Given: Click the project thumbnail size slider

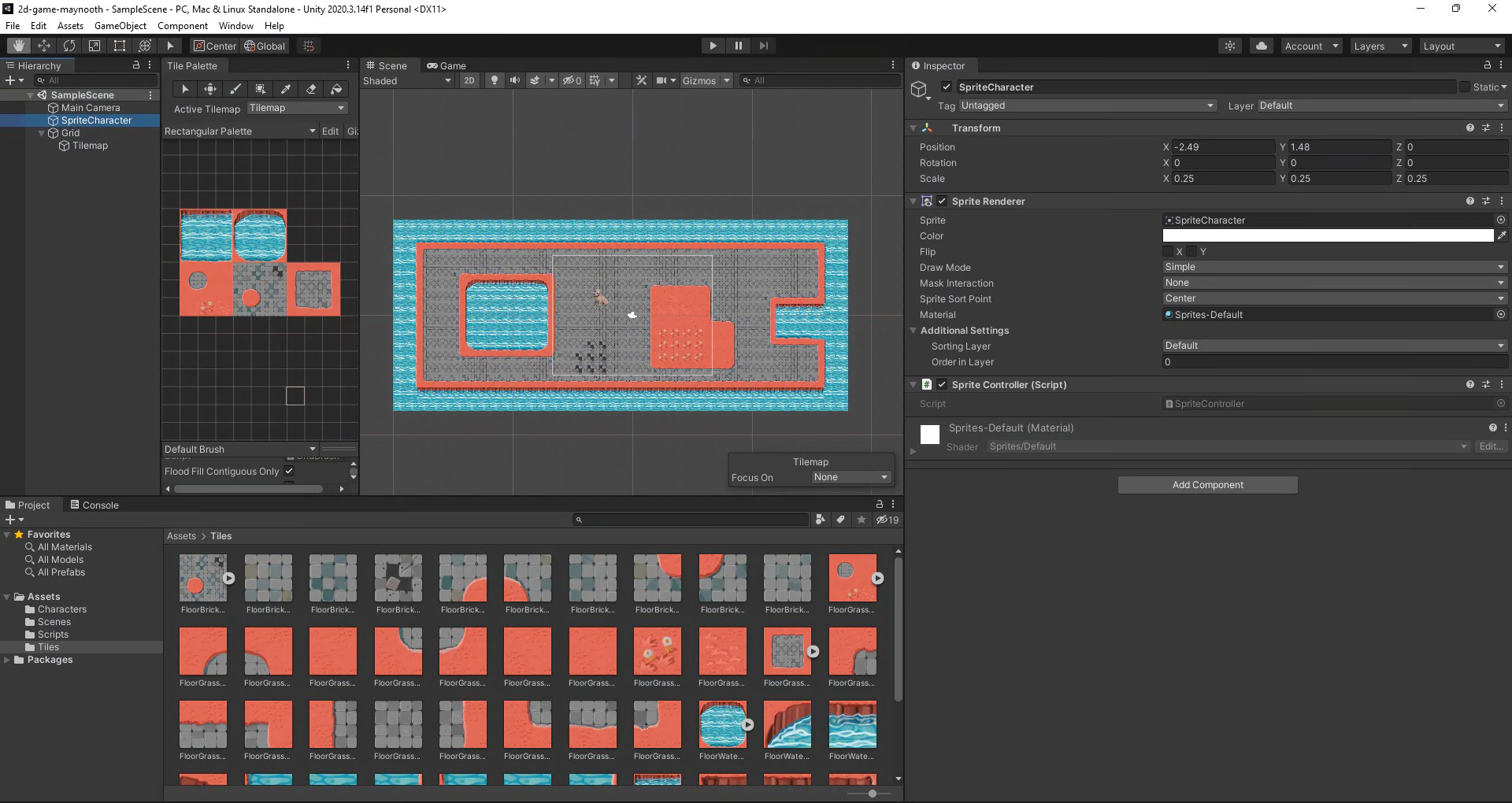Looking at the screenshot, I should click(872, 794).
